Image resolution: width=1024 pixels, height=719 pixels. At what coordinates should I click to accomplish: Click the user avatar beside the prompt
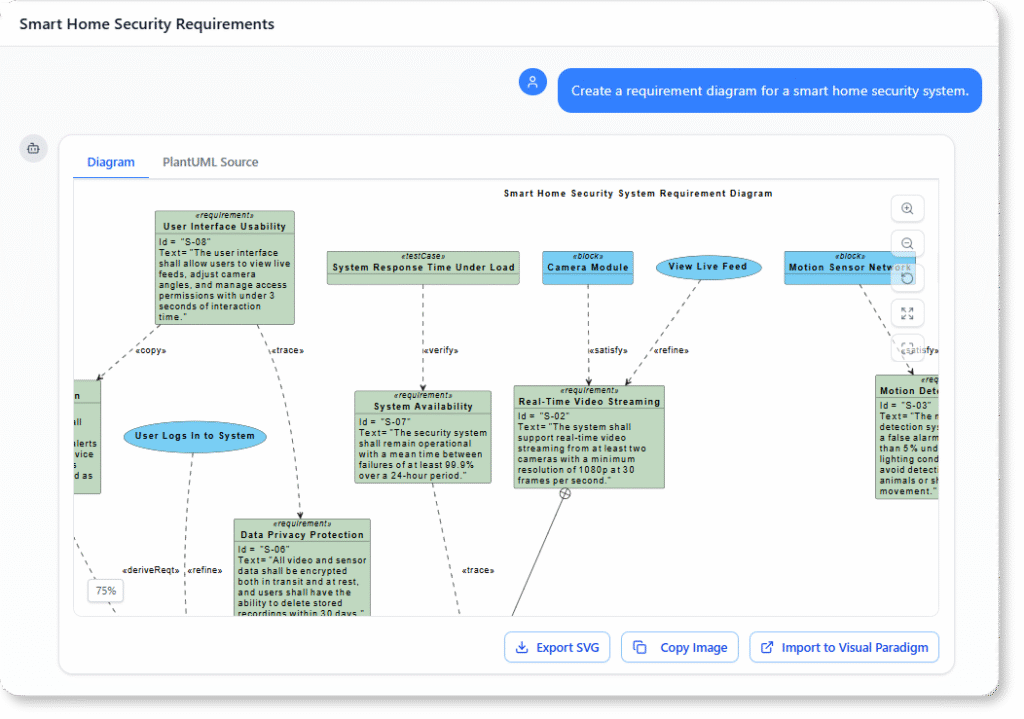pos(533,82)
